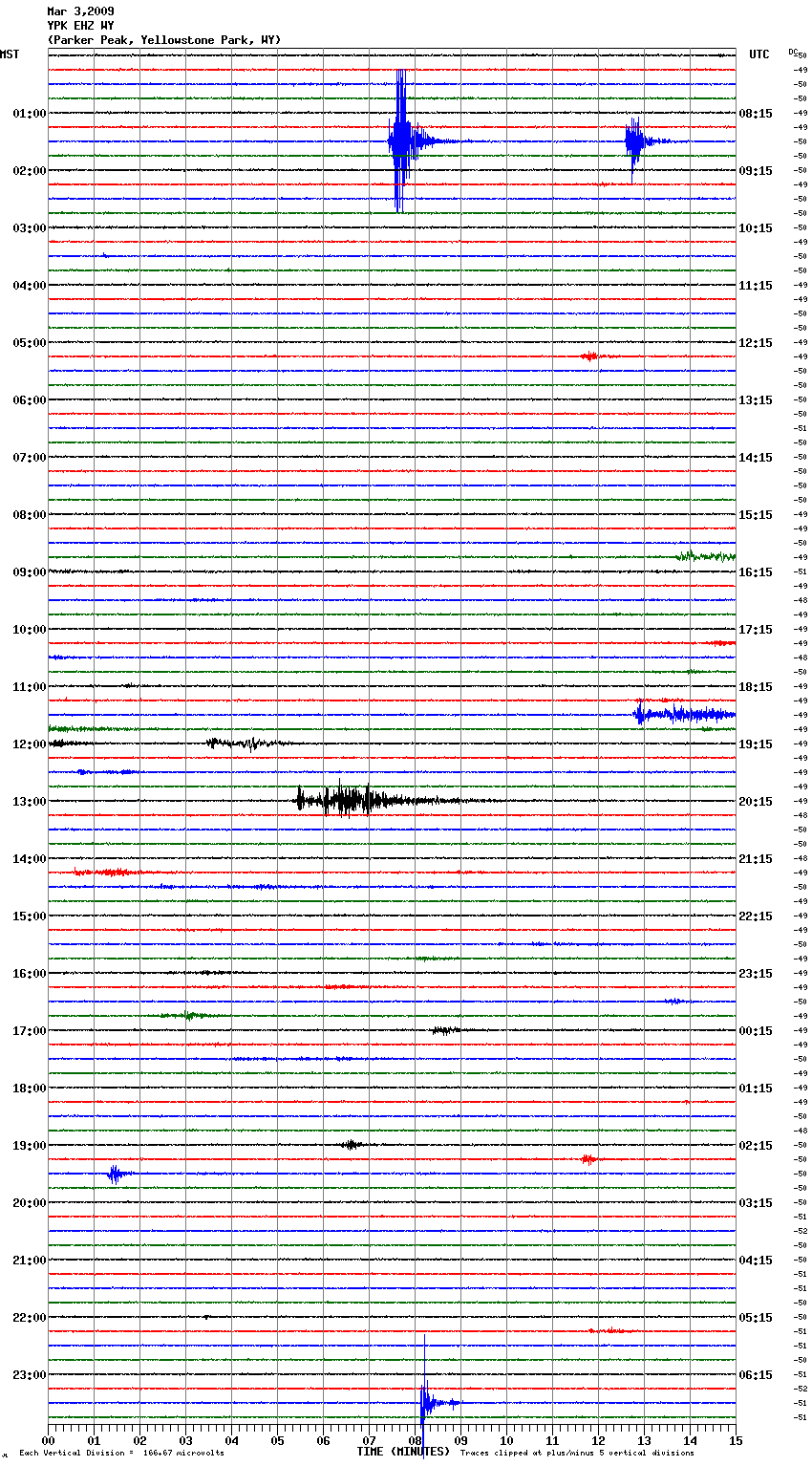This screenshot has width=812, height=1466.
Task: Click the 08:15 UTC time label
Action: pos(756,114)
